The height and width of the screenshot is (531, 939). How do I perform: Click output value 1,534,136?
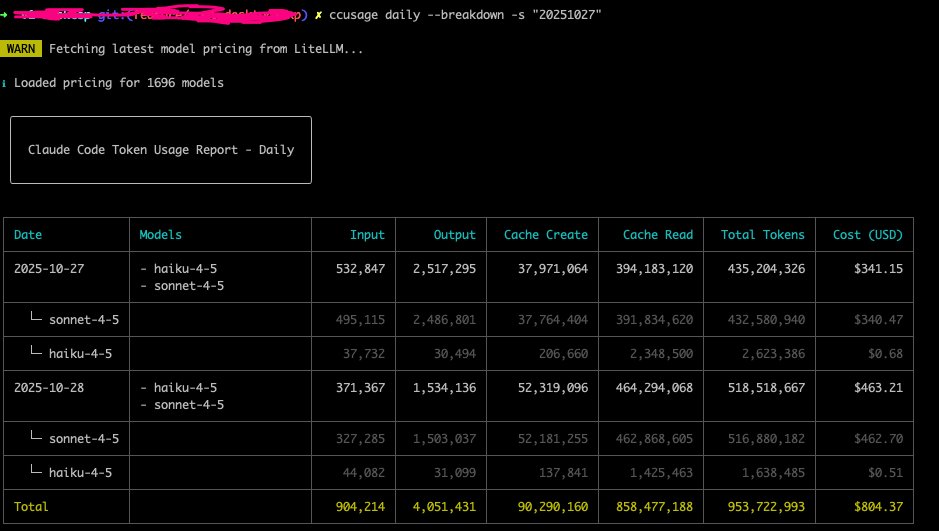point(444,388)
